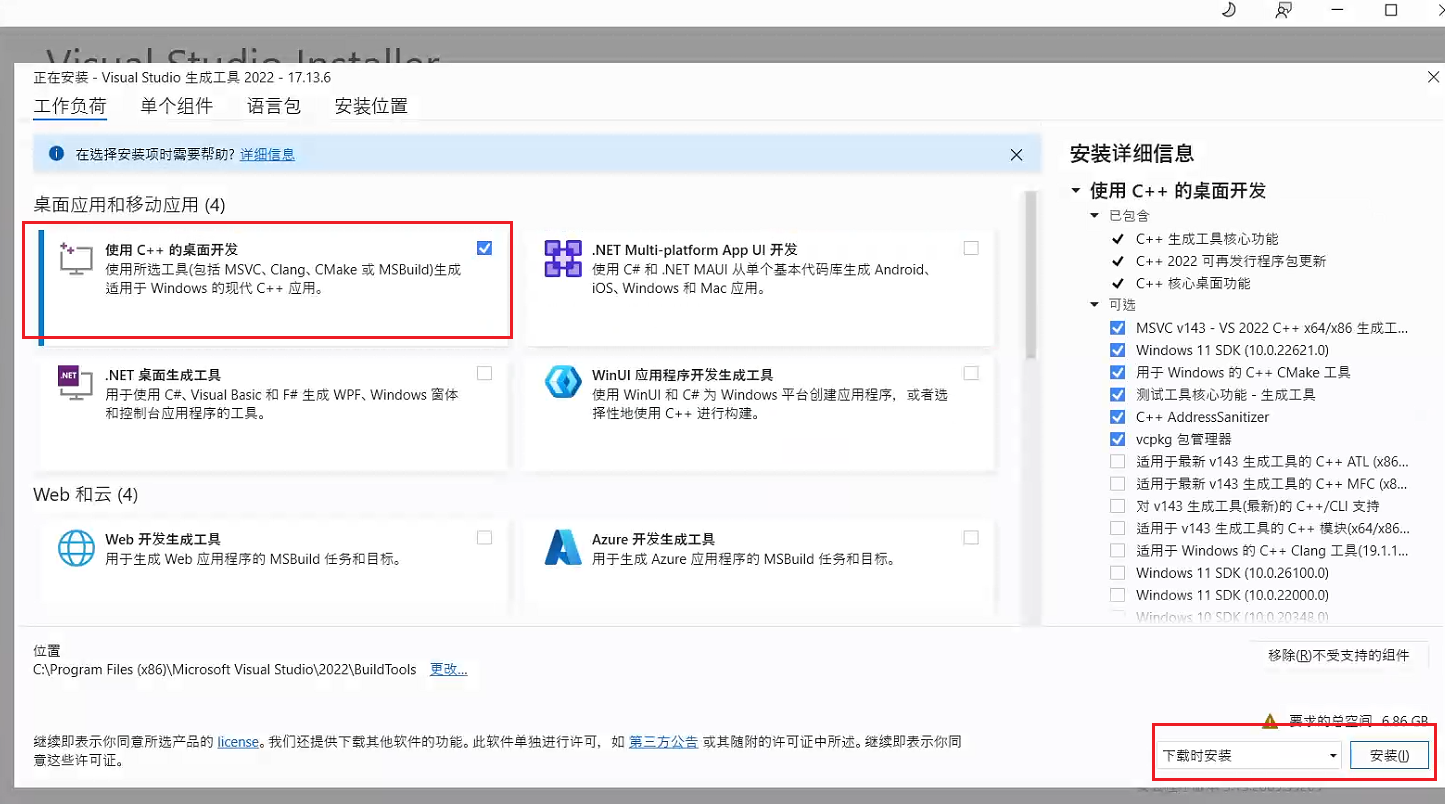
Task: Uncheck vcpkg 包管理器 in install details
Action: point(1117,439)
